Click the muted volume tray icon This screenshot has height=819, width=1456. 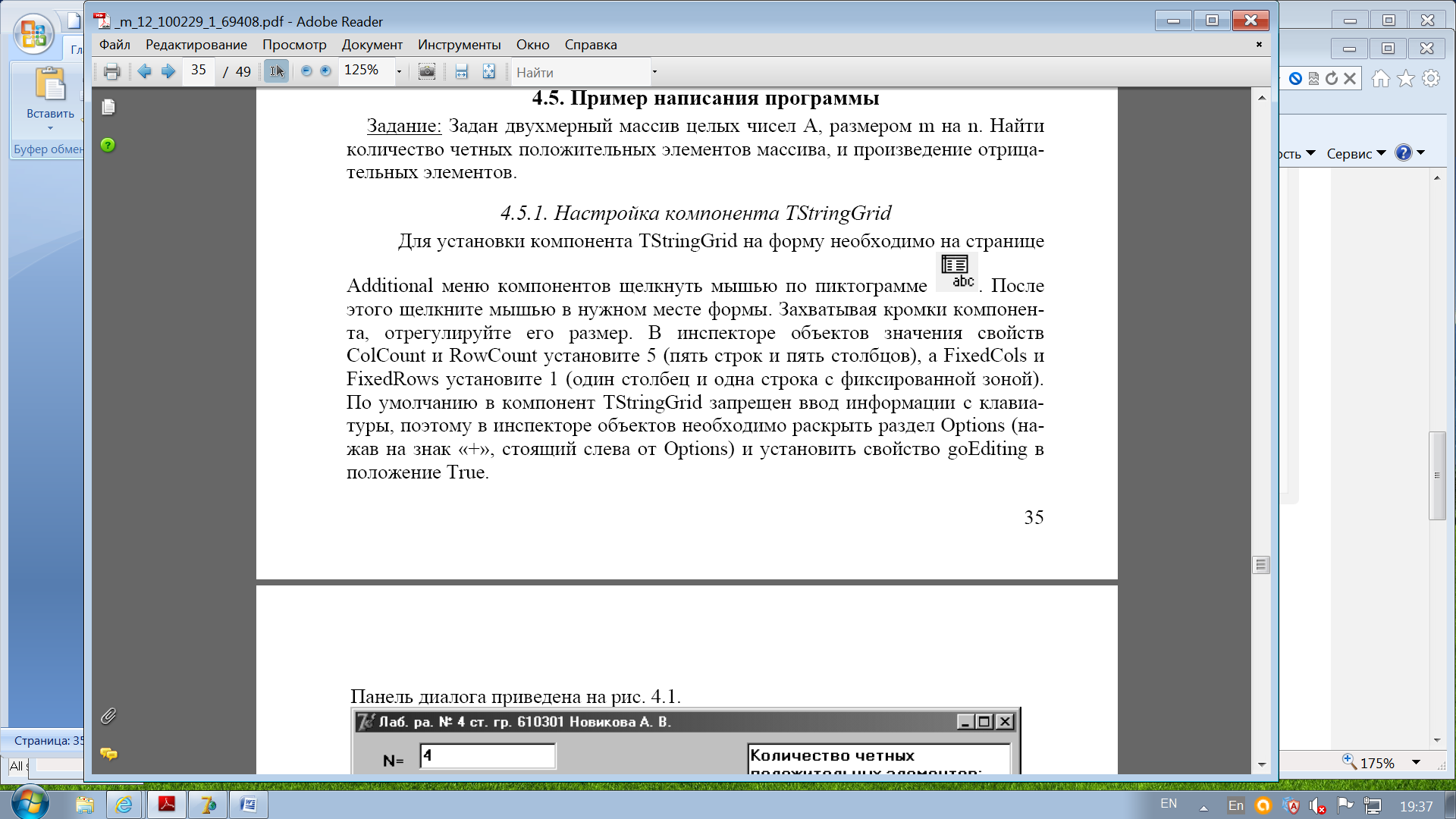tap(1318, 806)
